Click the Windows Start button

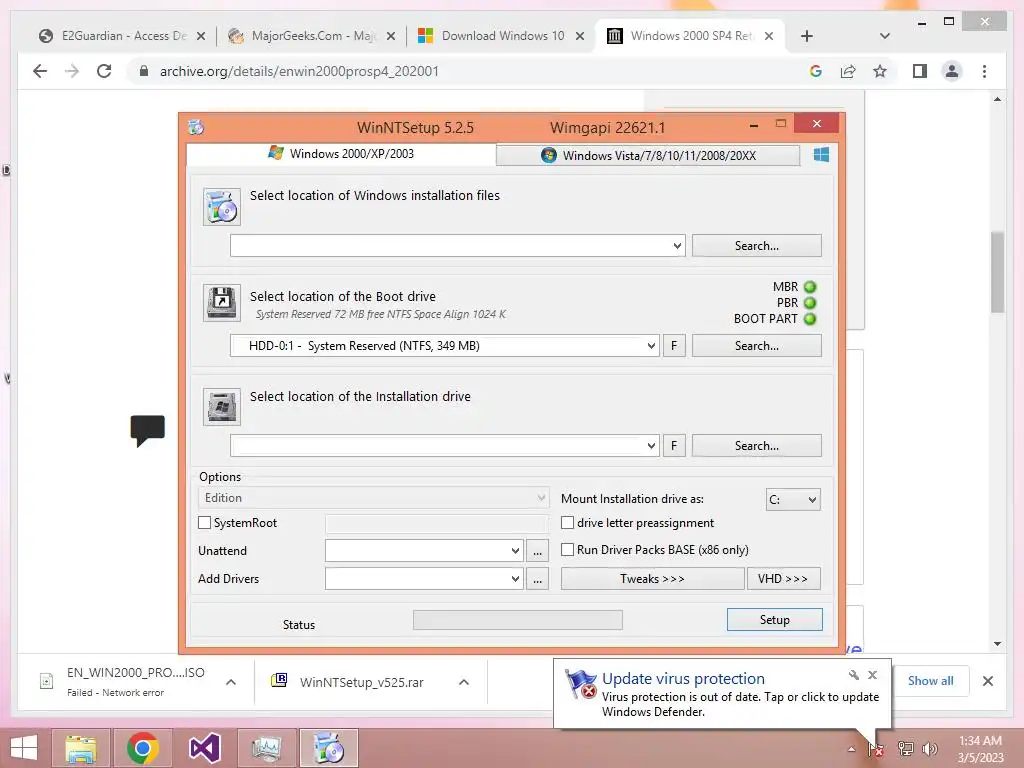click(x=24, y=748)
